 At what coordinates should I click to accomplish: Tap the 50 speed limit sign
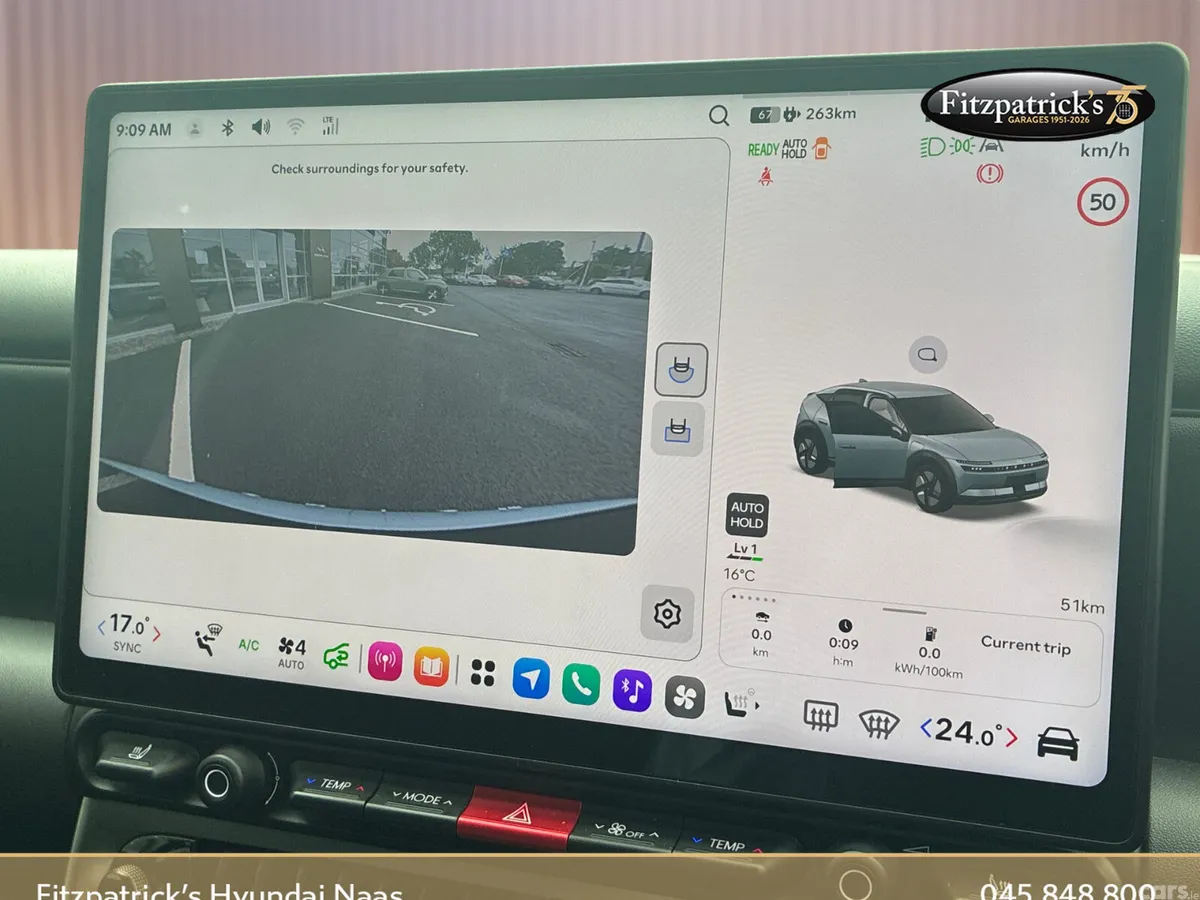point(1102,202)
